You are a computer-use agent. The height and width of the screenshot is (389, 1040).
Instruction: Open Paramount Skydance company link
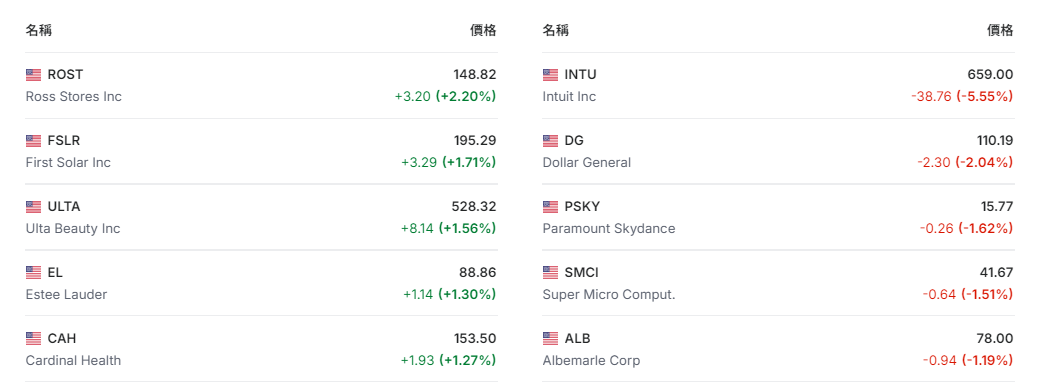click(x=609, y=228)
